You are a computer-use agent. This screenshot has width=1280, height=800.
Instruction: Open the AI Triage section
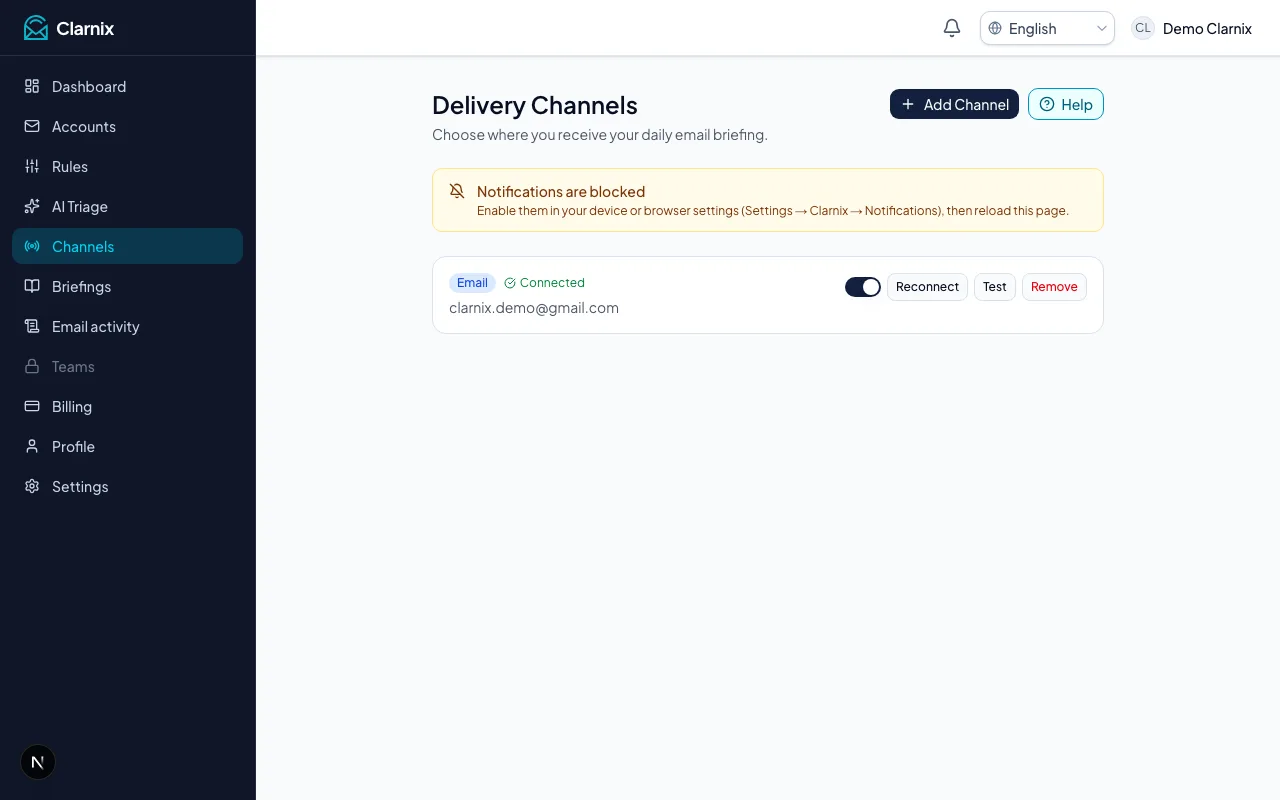[127, 206]
